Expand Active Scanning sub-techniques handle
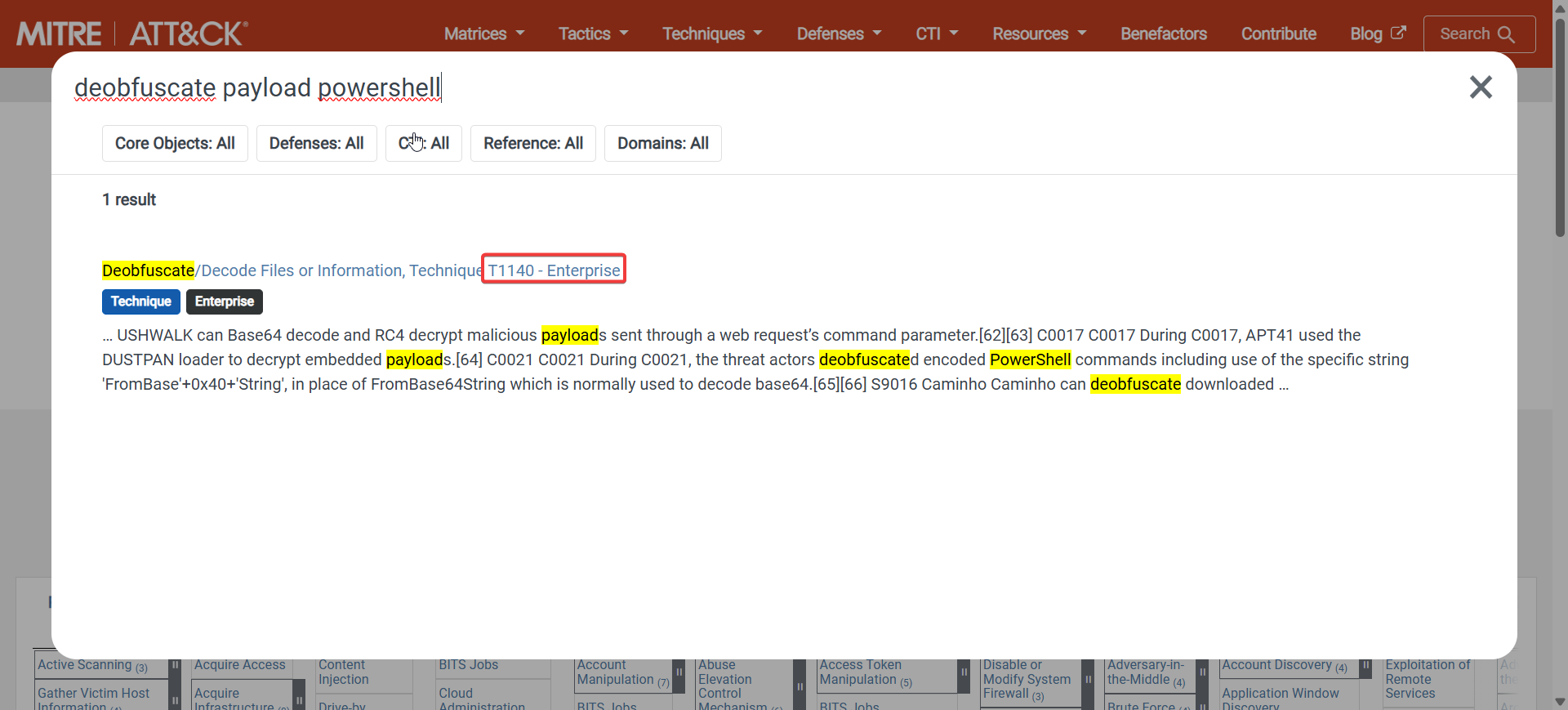1568x710 pixels. pyautogui.click(x=175, y=668)
